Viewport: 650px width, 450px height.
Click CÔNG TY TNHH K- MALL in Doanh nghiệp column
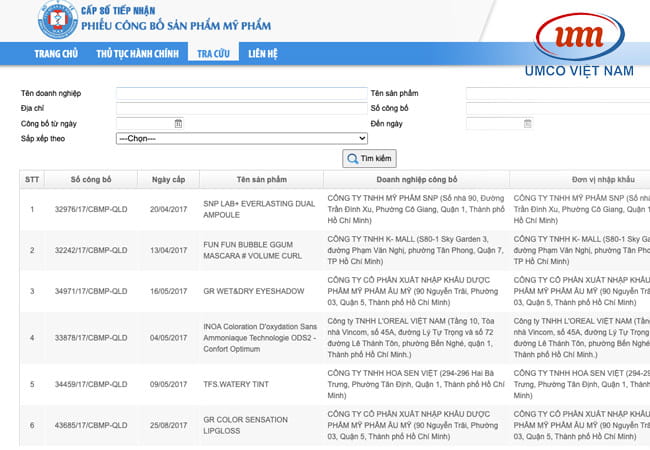415,250
